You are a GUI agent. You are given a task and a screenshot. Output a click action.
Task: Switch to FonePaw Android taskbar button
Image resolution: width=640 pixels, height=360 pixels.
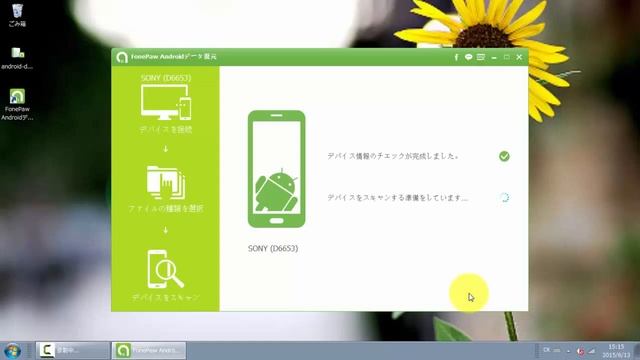[x=149, y=350]
